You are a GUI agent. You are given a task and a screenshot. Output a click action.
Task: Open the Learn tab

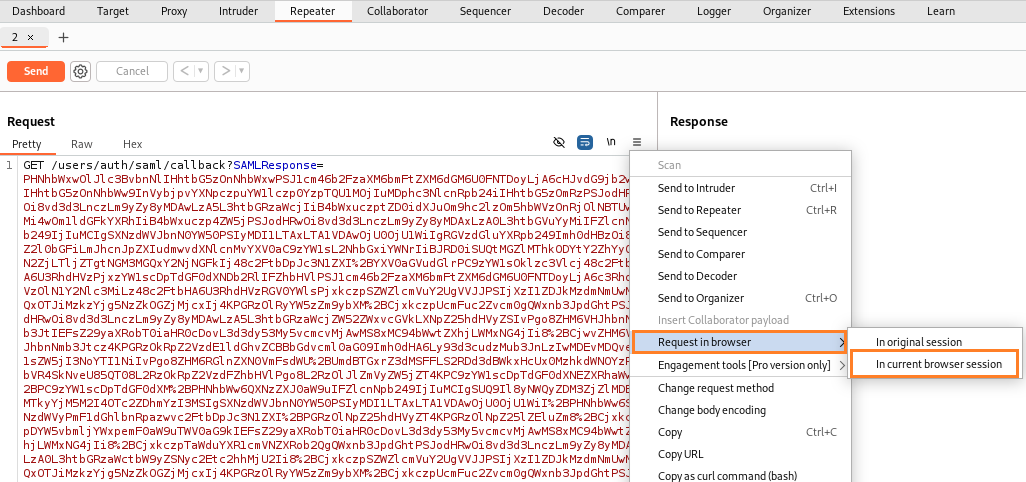tap(940, 11)
